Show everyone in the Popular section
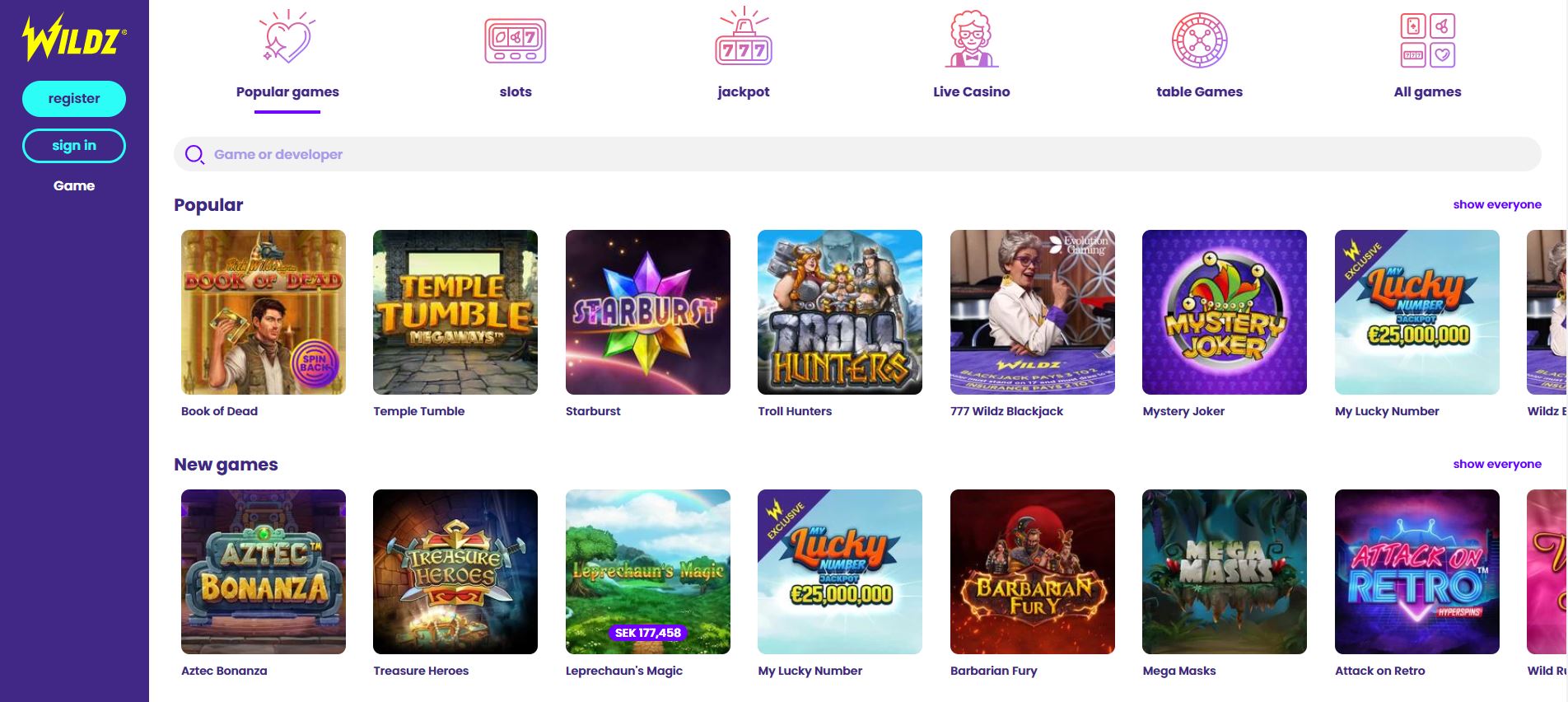The image size is (1568, 702). (1497, 204)
